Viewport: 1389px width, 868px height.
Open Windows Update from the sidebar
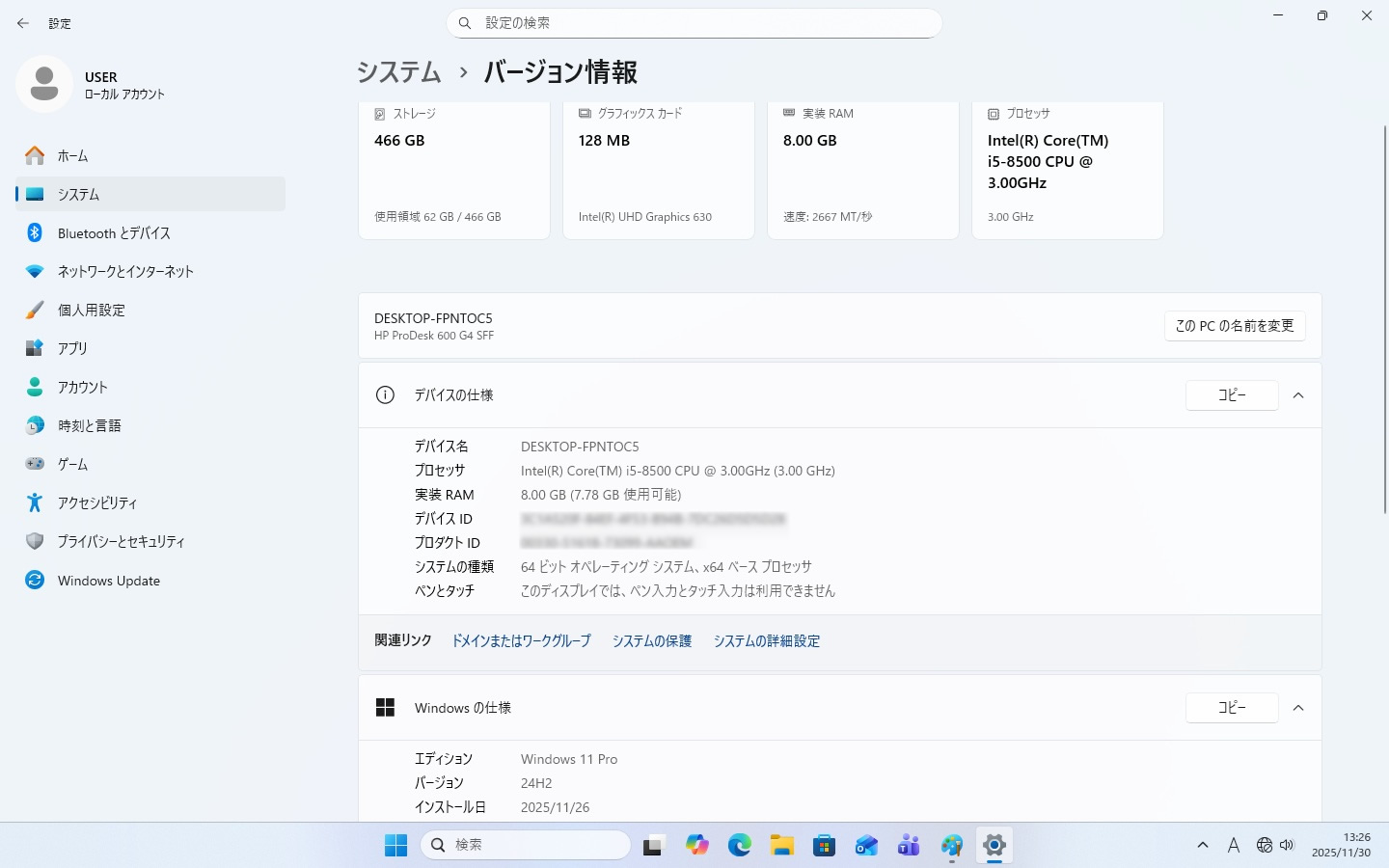(x=108, y=581)
